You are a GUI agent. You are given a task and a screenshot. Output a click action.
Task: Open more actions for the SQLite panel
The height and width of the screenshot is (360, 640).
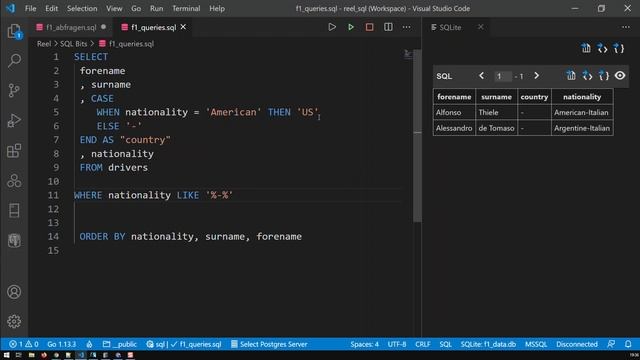[626, 27]
